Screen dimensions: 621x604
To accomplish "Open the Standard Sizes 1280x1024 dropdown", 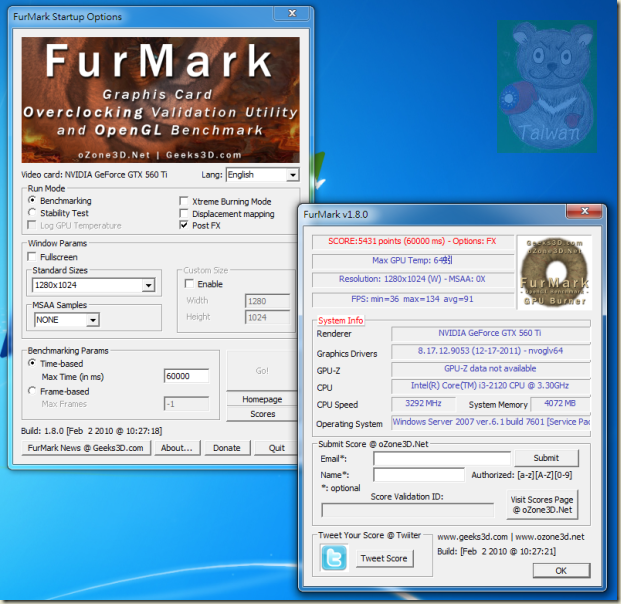I will point(93,285).
